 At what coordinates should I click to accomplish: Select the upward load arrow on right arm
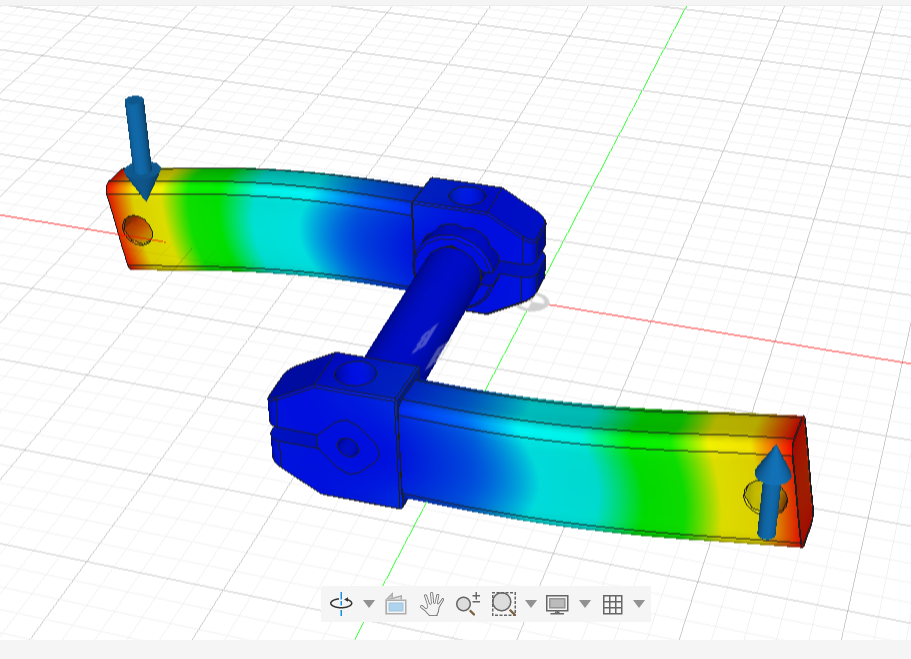pos(772,492)
